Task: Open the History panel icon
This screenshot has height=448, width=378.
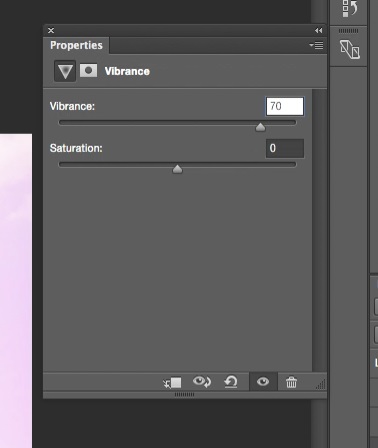Action: coord(349,8)
